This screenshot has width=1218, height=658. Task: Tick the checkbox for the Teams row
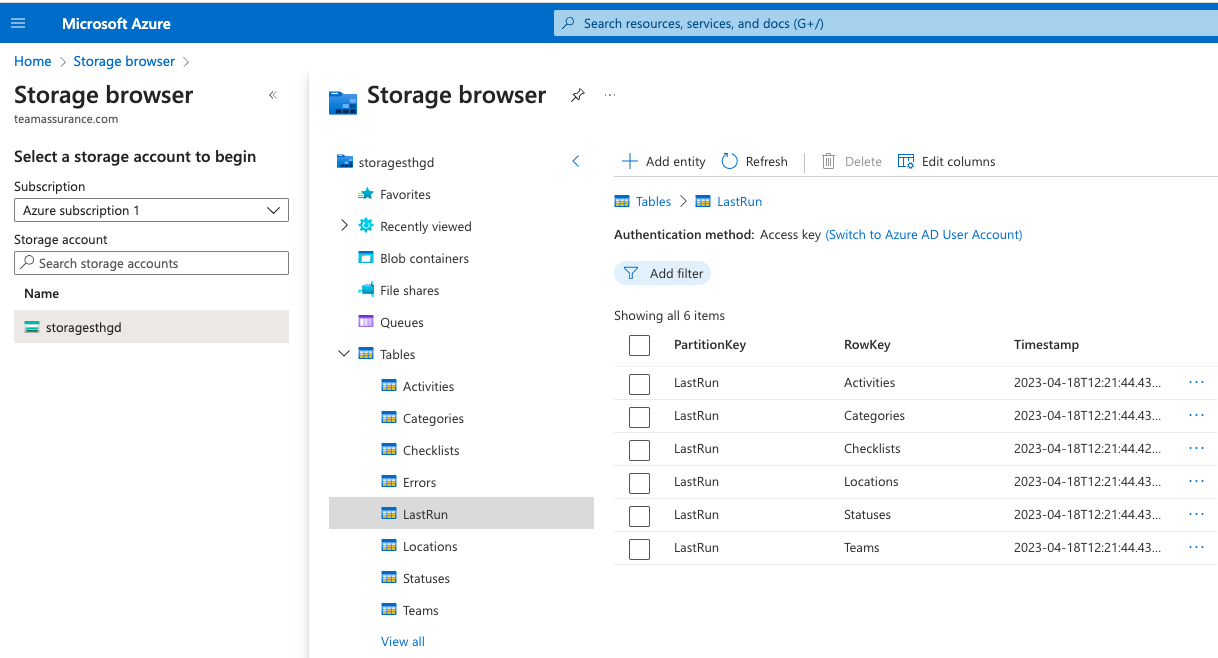click(x=639, y=548)
